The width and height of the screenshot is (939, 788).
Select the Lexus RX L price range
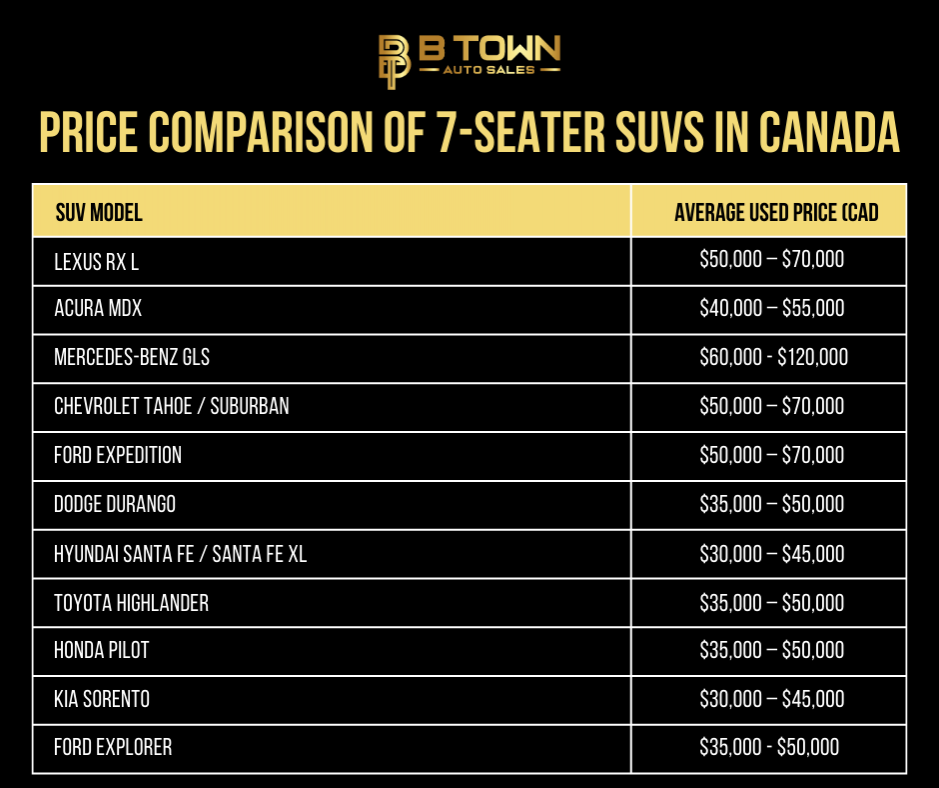coord(772,259)
